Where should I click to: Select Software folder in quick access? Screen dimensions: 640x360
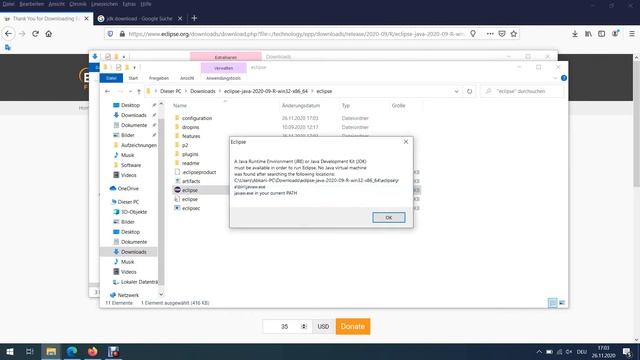tap(131, 165)
